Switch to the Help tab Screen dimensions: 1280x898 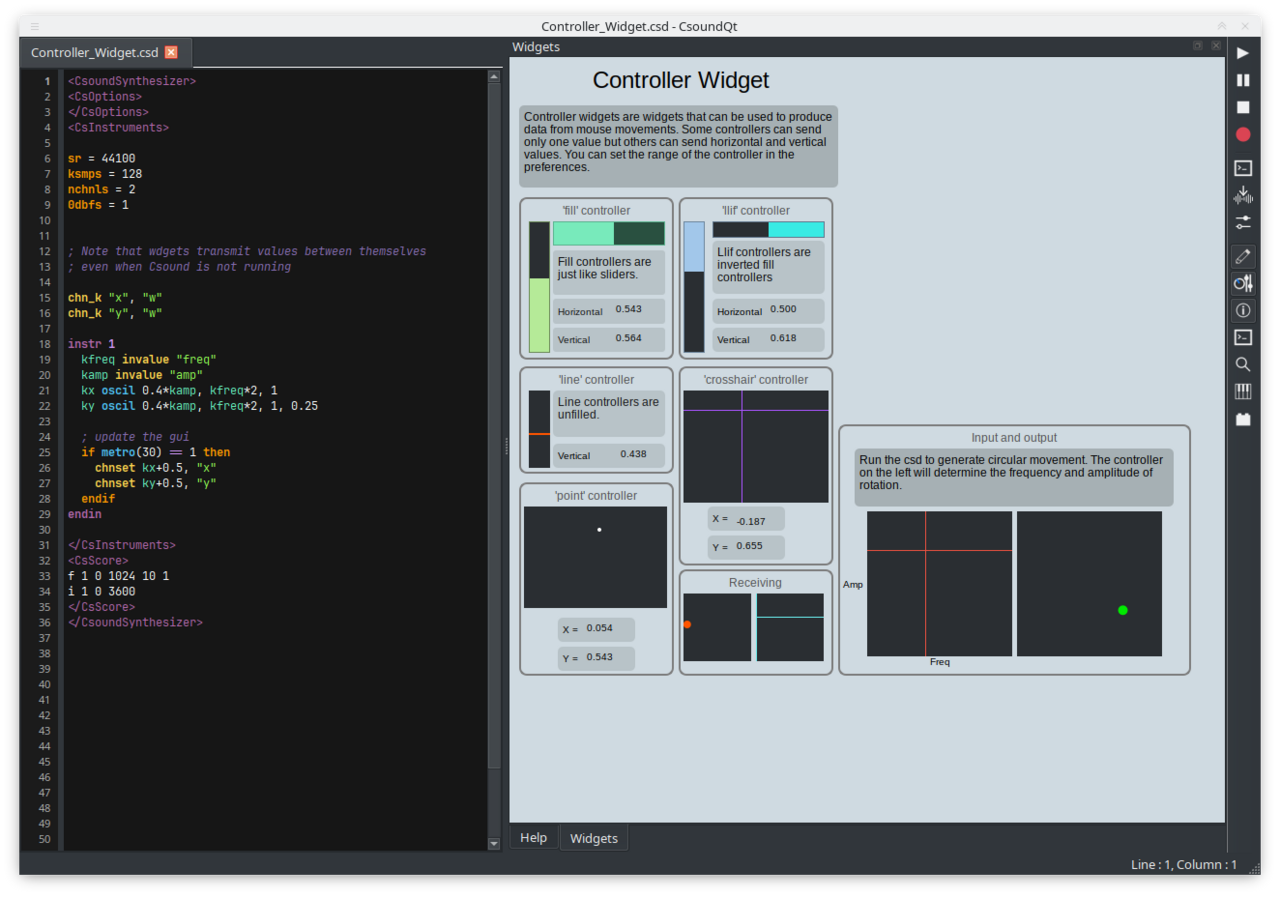point(533,838)
